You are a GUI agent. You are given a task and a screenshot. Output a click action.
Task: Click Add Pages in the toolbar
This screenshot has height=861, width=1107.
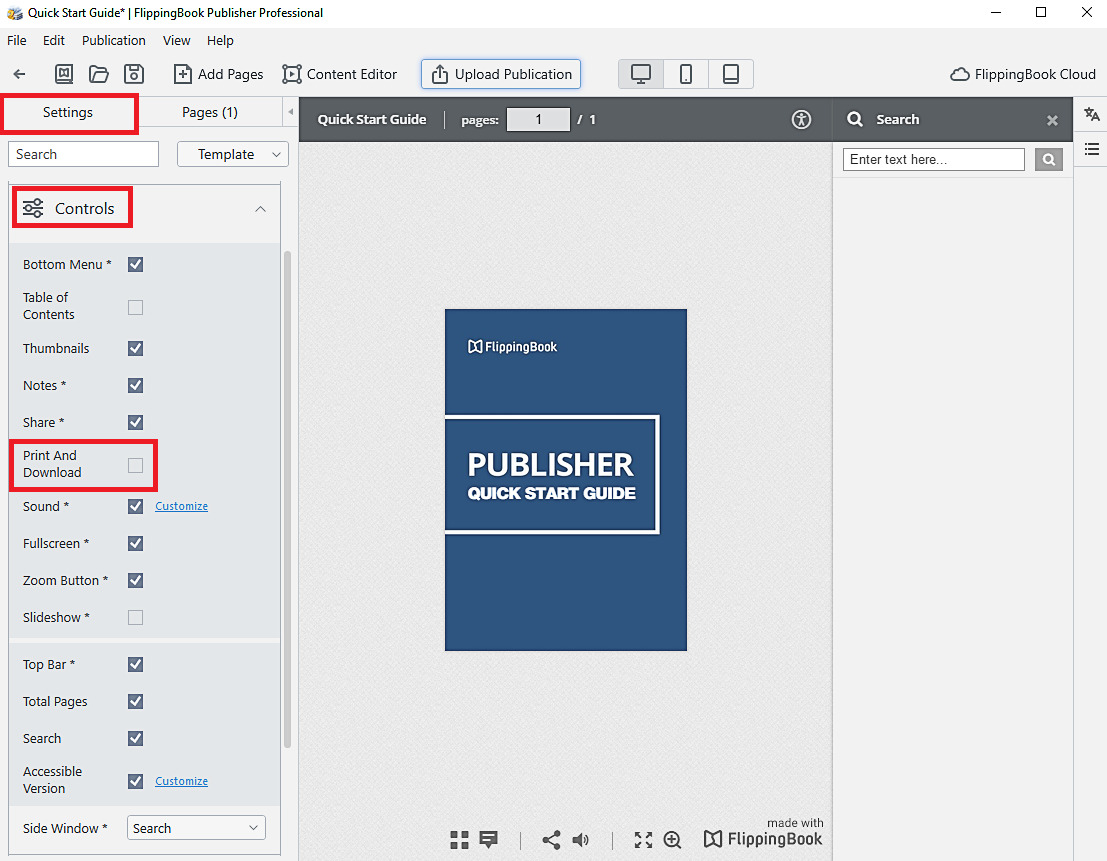click(x=218, y=74)
